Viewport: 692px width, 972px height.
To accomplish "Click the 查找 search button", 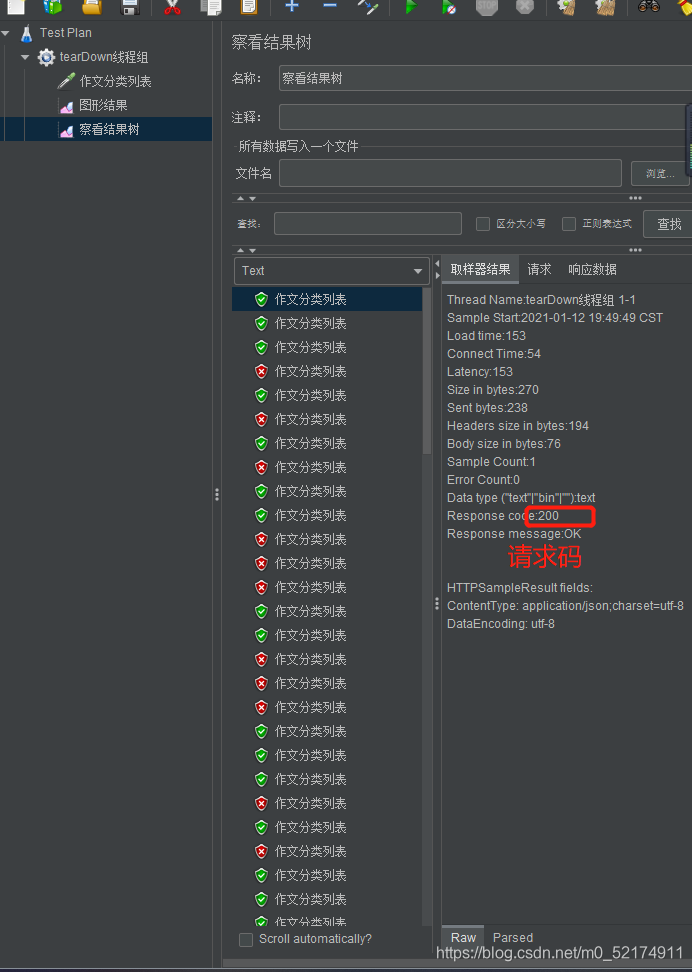I will coord(668,224).
